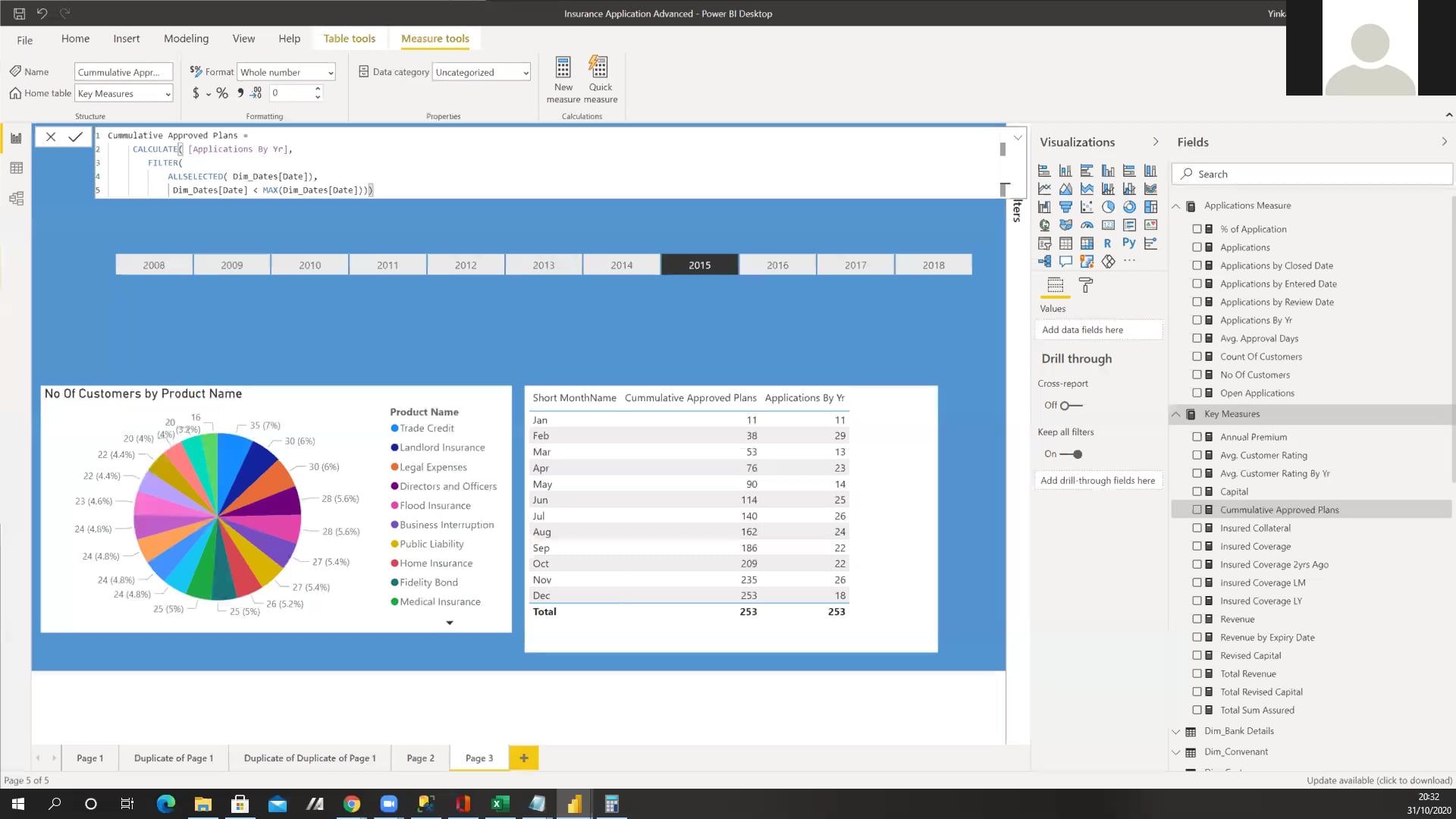The image size is (1456, 819).
Task: Expand the Dim_Bank Details table
Action: pyautogui.click(x=1177, y=731)
